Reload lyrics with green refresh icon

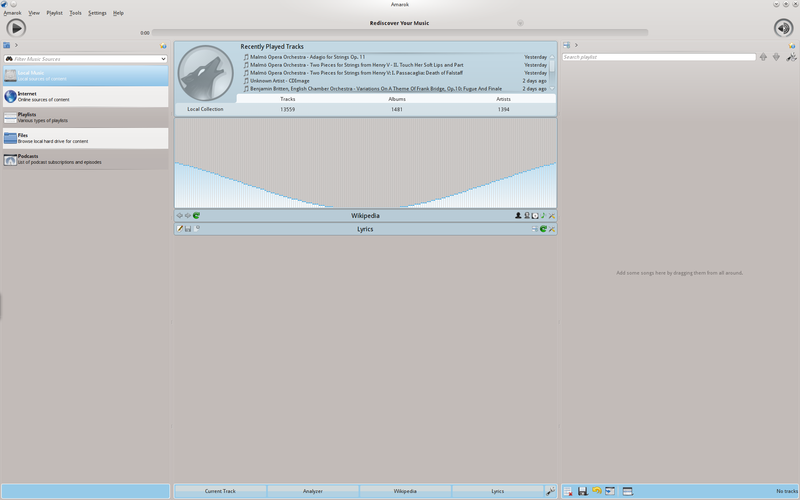pyautogui.click(x=543, y=229)
